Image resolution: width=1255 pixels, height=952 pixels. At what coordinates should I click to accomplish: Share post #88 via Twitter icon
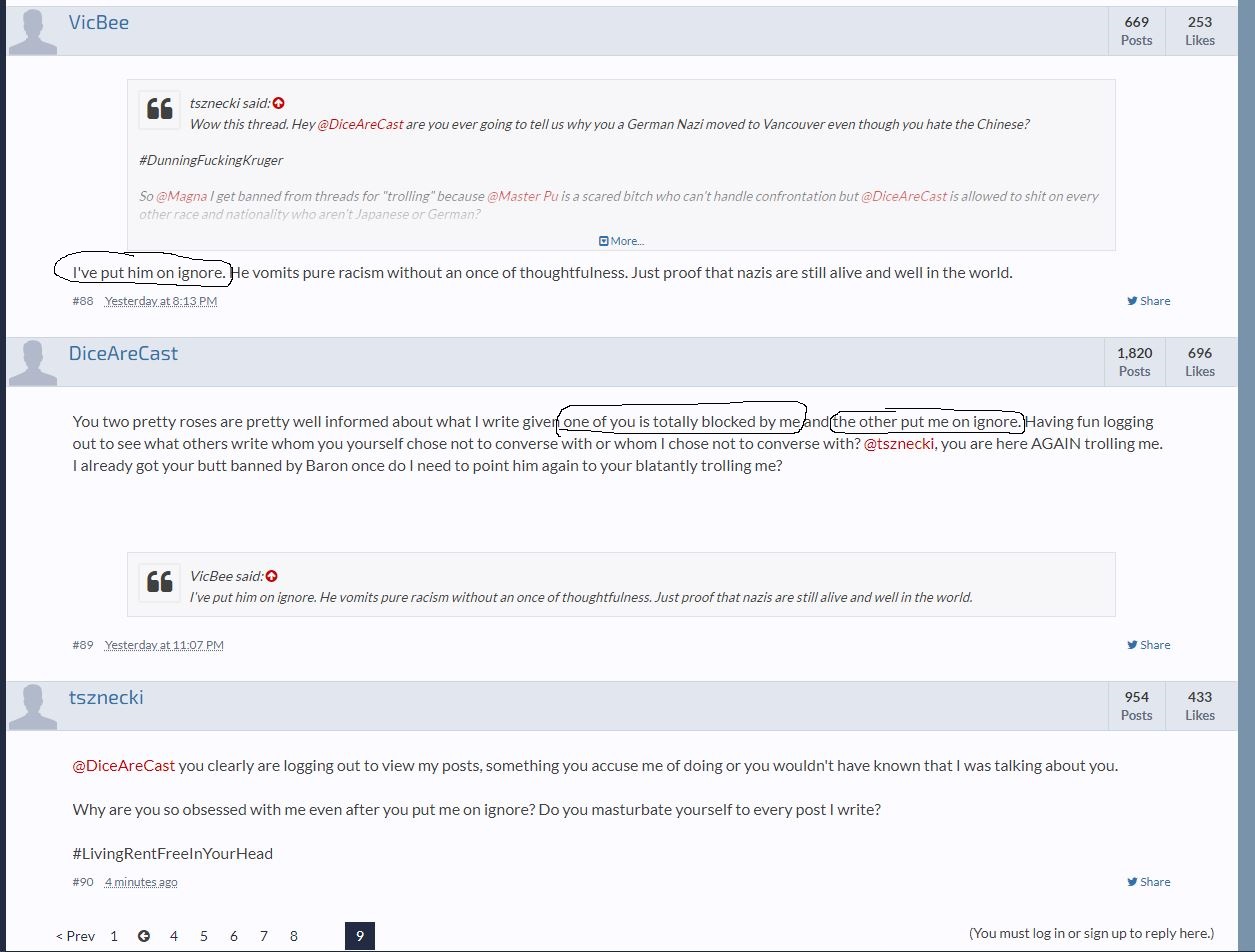[1148, 301]
